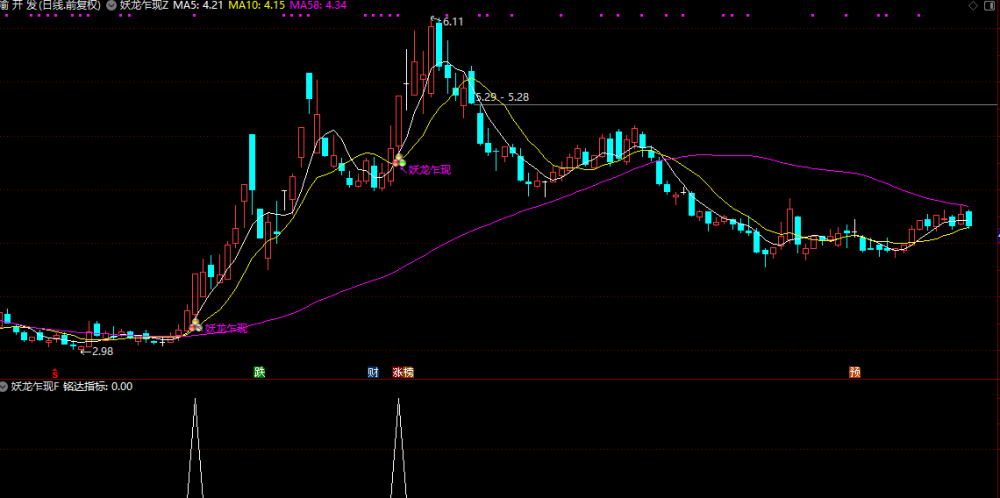
Task: Toggle the MA10 moving average label
Action: coord(256,6)
